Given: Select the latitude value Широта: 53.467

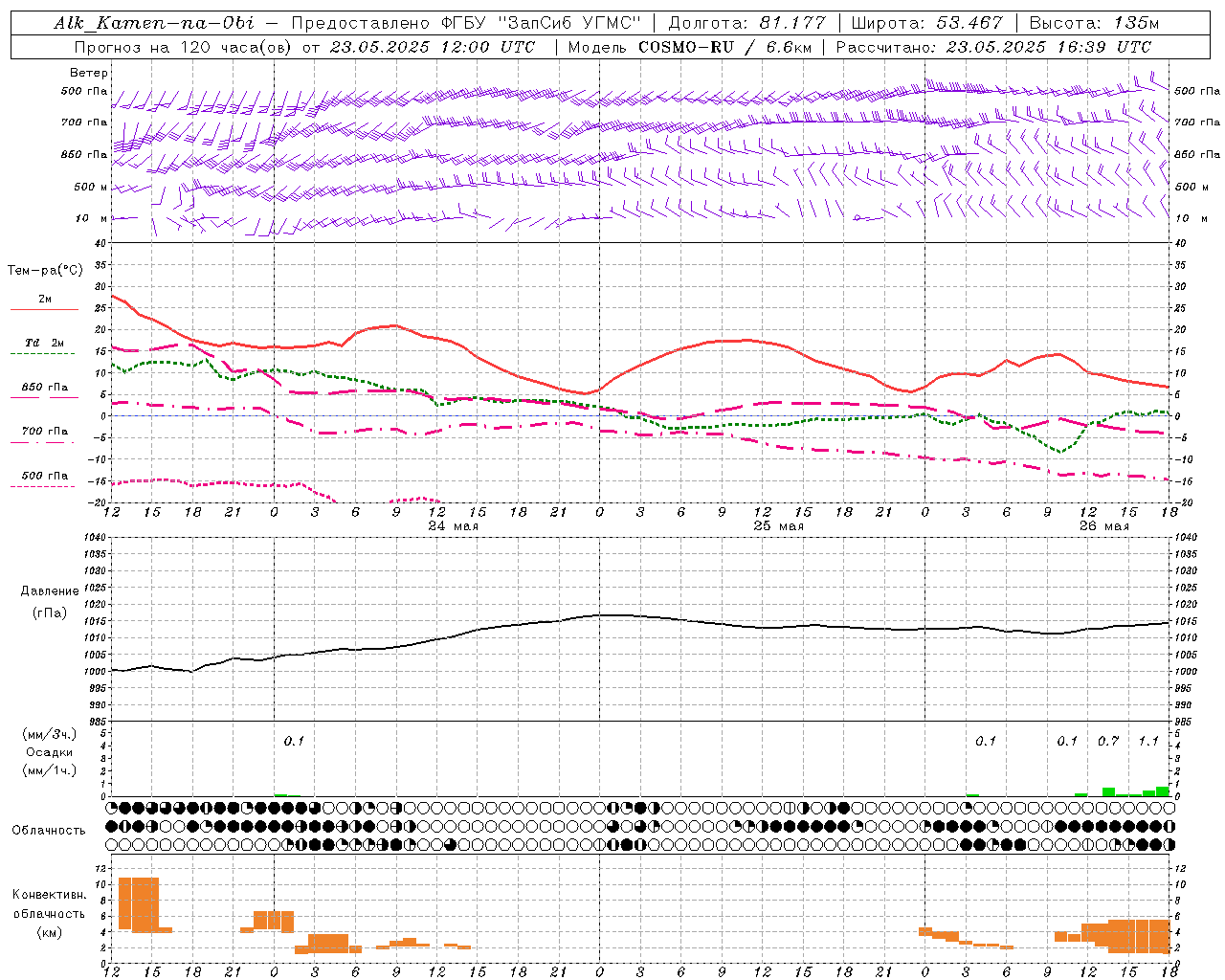Looking at the screenshot, I should 926,23.
